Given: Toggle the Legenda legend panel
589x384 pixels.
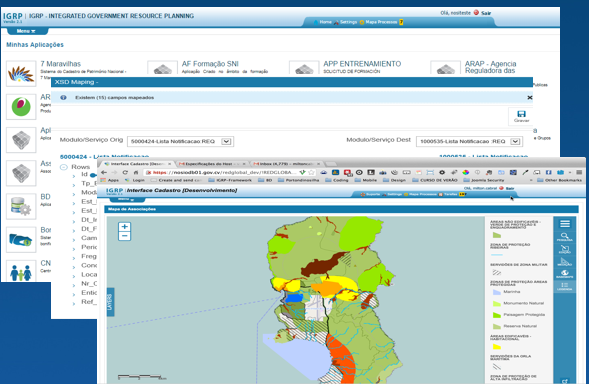Looking at the screenshot, I should click(565, 286).
